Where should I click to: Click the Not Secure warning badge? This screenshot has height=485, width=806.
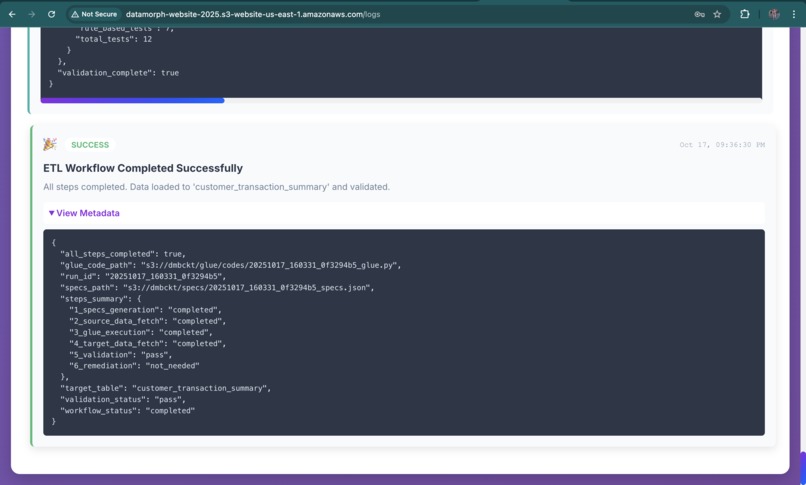[94, 14]
